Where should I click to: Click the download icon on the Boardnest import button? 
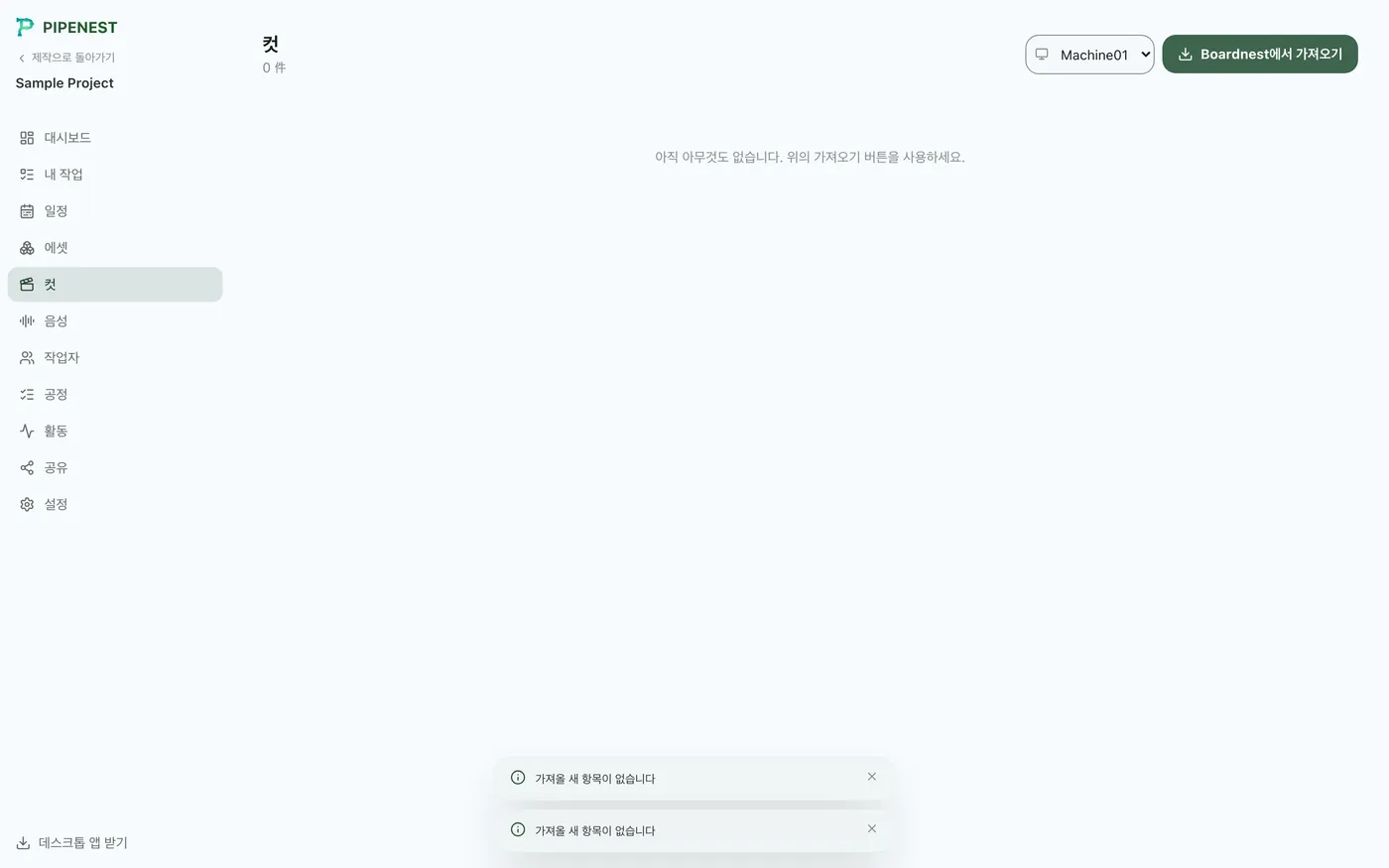[x=1185, y=55]
